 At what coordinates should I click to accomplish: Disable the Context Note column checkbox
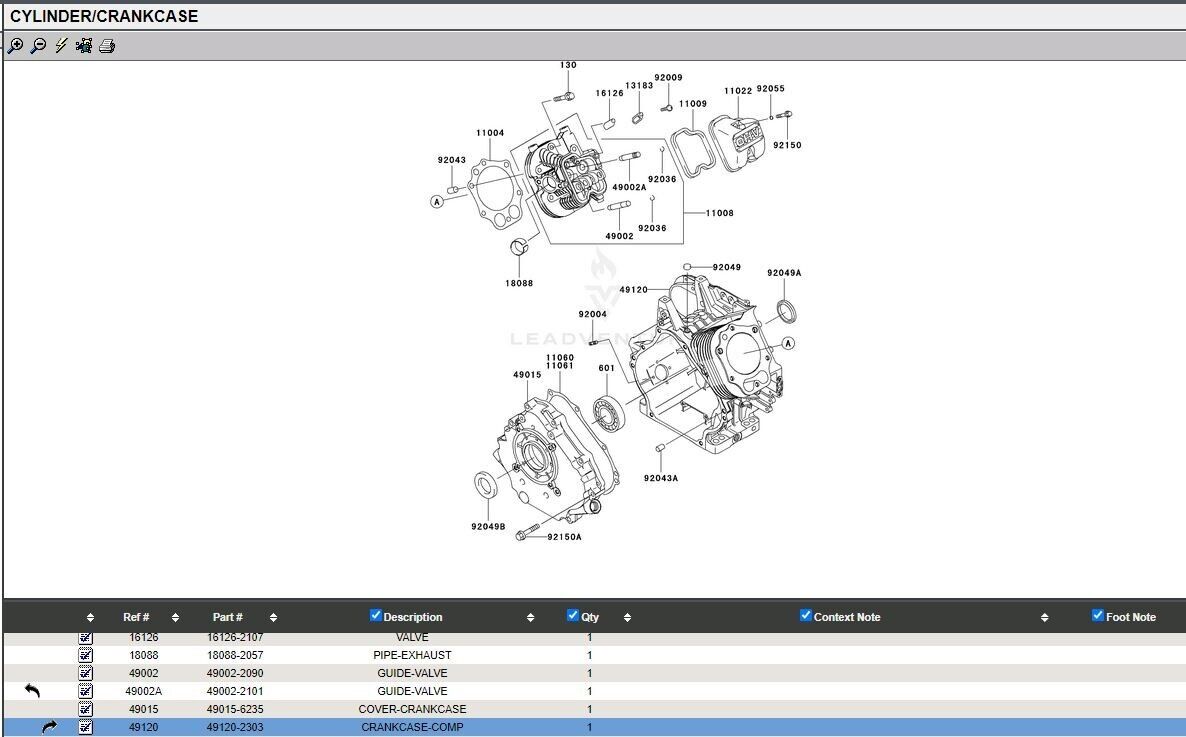coord(806,616)
